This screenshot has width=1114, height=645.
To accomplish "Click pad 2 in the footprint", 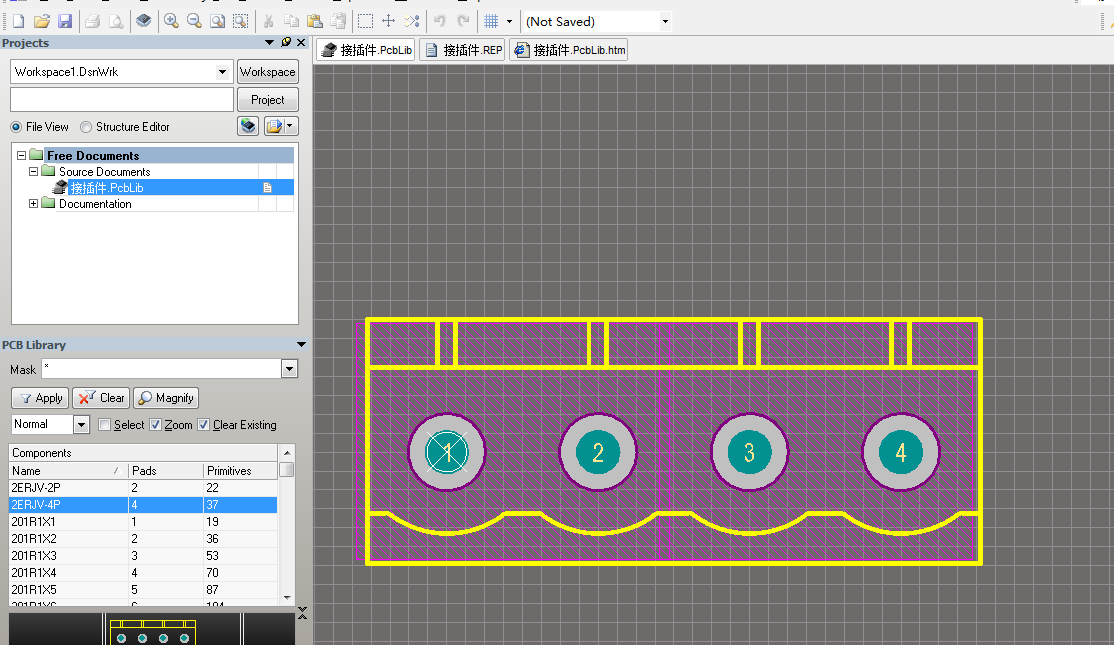I will 598,452.
